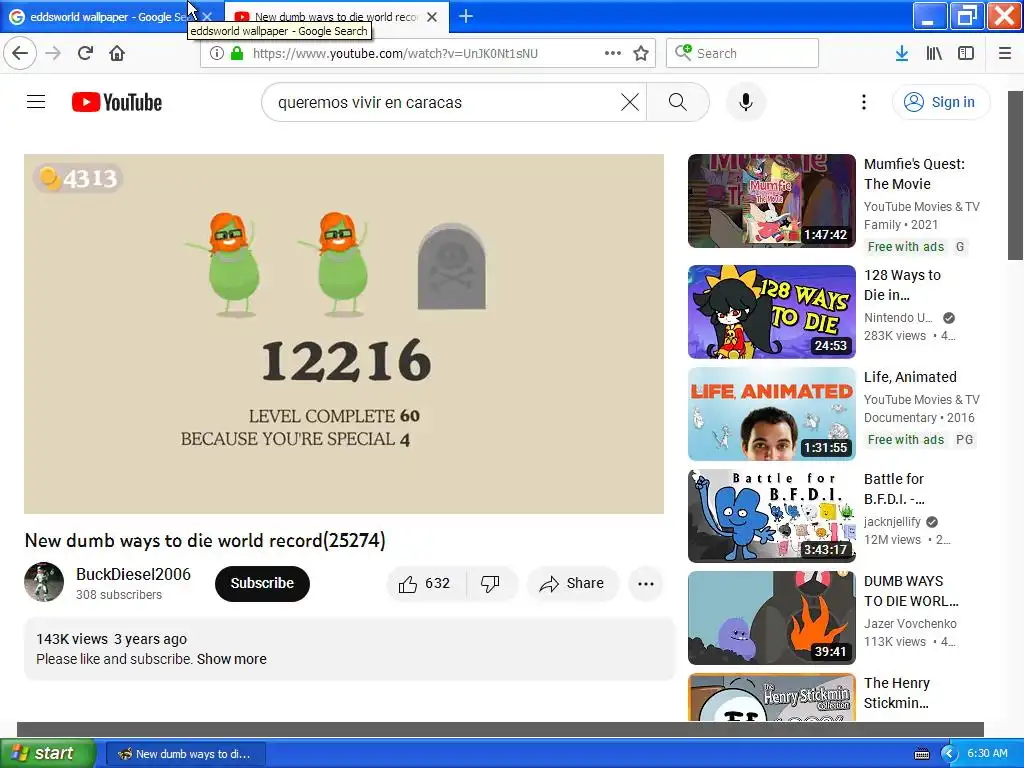Screen dimensions: 1024x768
Task: Click the New dumb ways to di... taskbar button
Action: click(x=186, y=754)
